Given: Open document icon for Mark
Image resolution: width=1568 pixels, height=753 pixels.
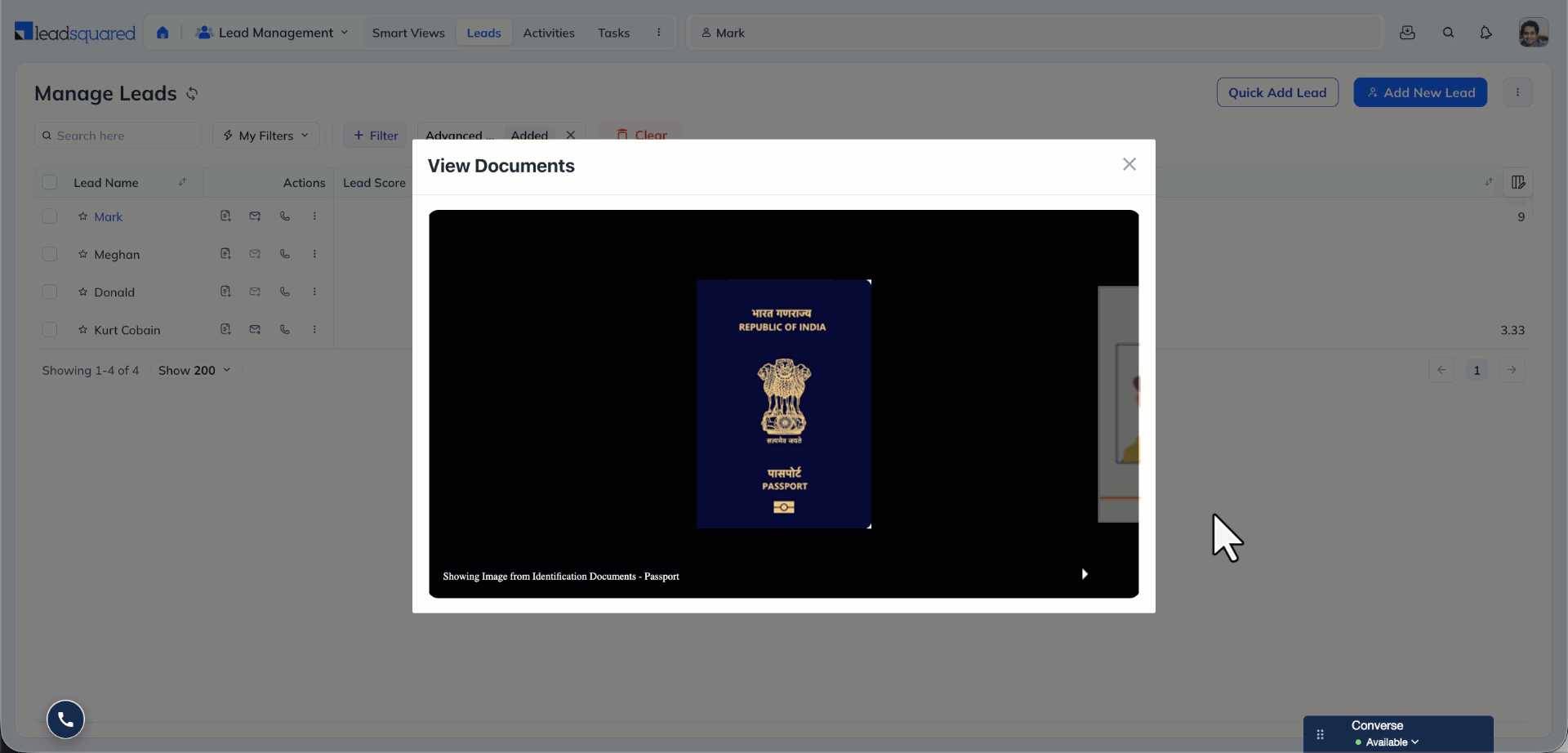Looking at the screenshot, I should 225,216.
